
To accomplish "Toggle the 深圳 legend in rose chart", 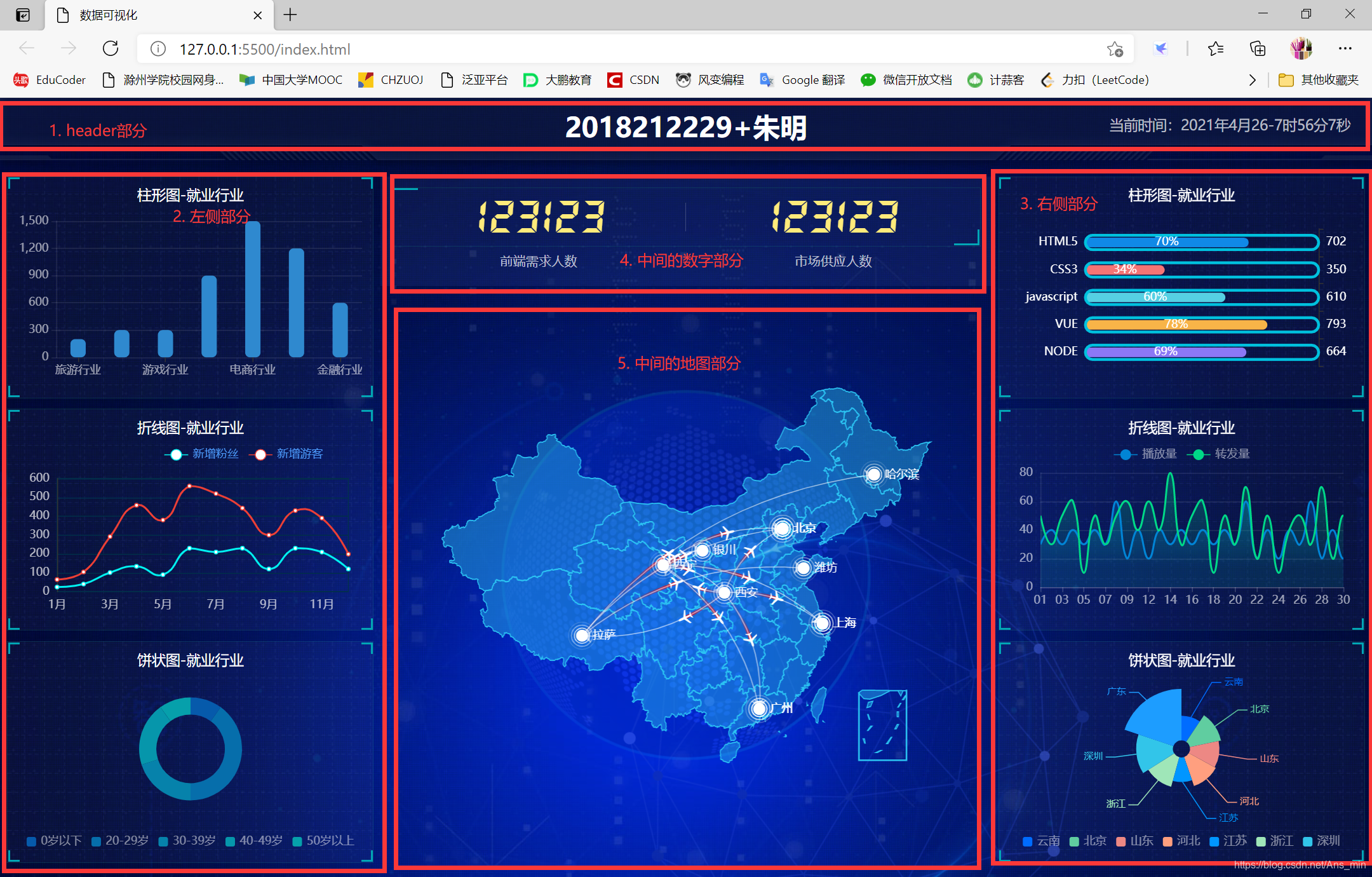I will pos(1322,841).
